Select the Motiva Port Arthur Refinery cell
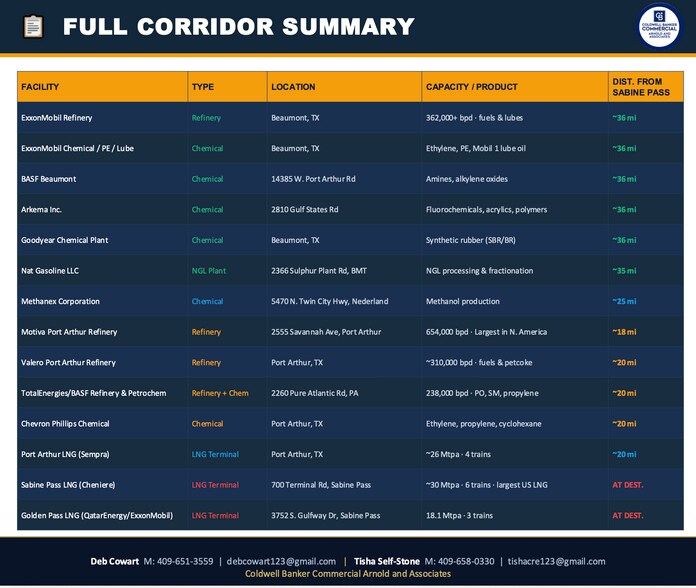This screenshot has height=588, width=696. 69,332
